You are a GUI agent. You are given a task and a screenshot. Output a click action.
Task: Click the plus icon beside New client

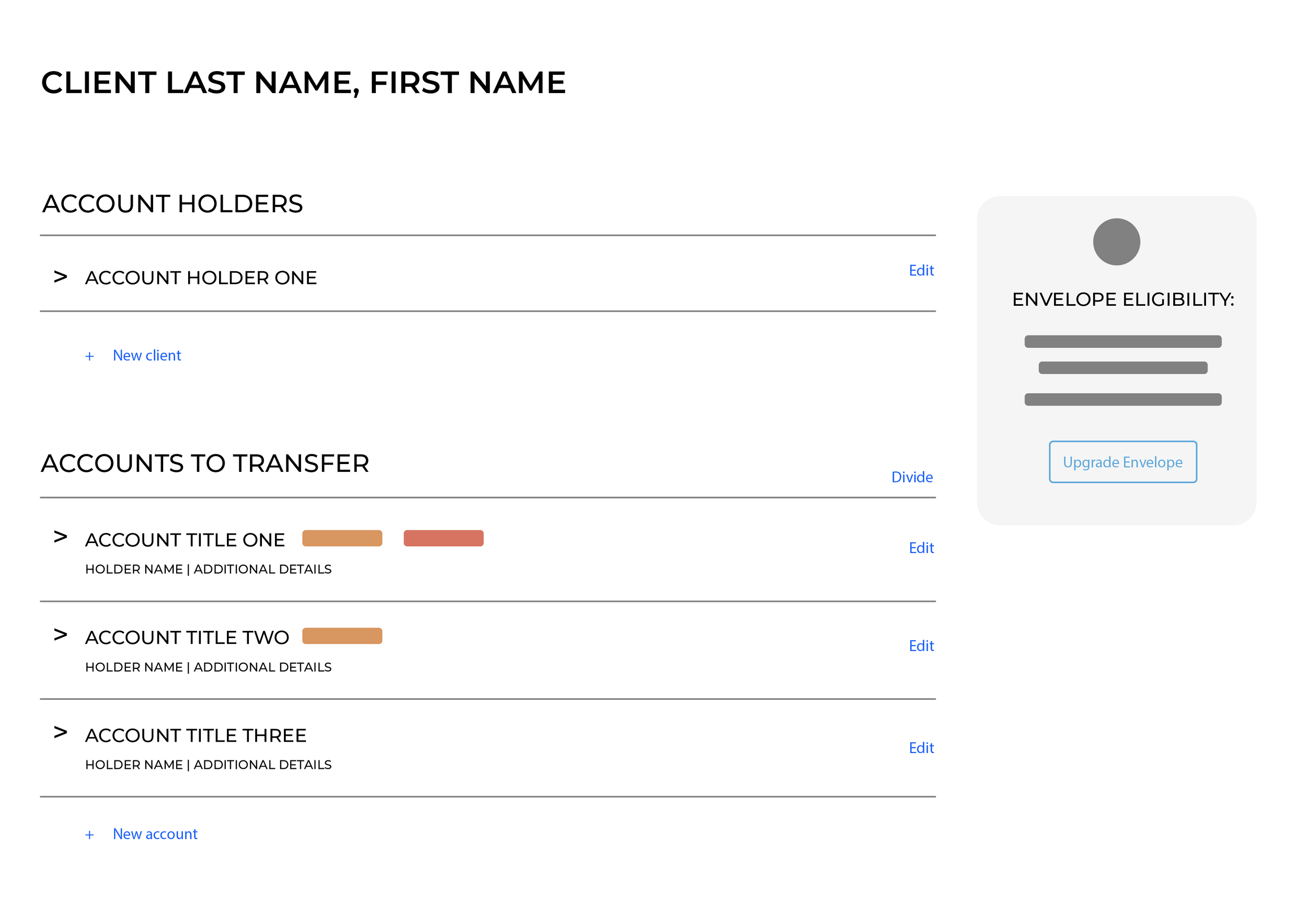point(89,357)
